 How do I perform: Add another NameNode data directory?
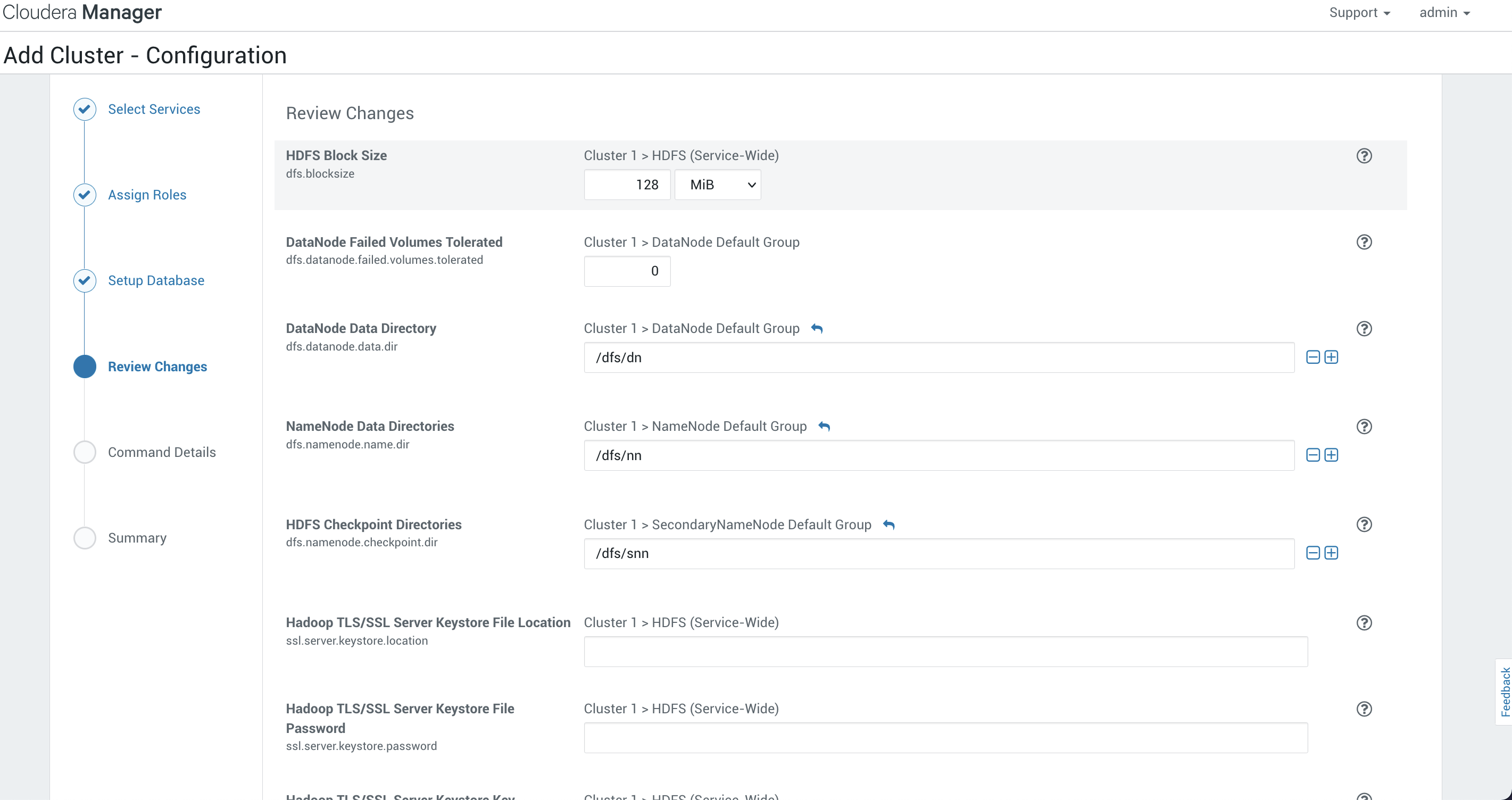(1331, 455)
